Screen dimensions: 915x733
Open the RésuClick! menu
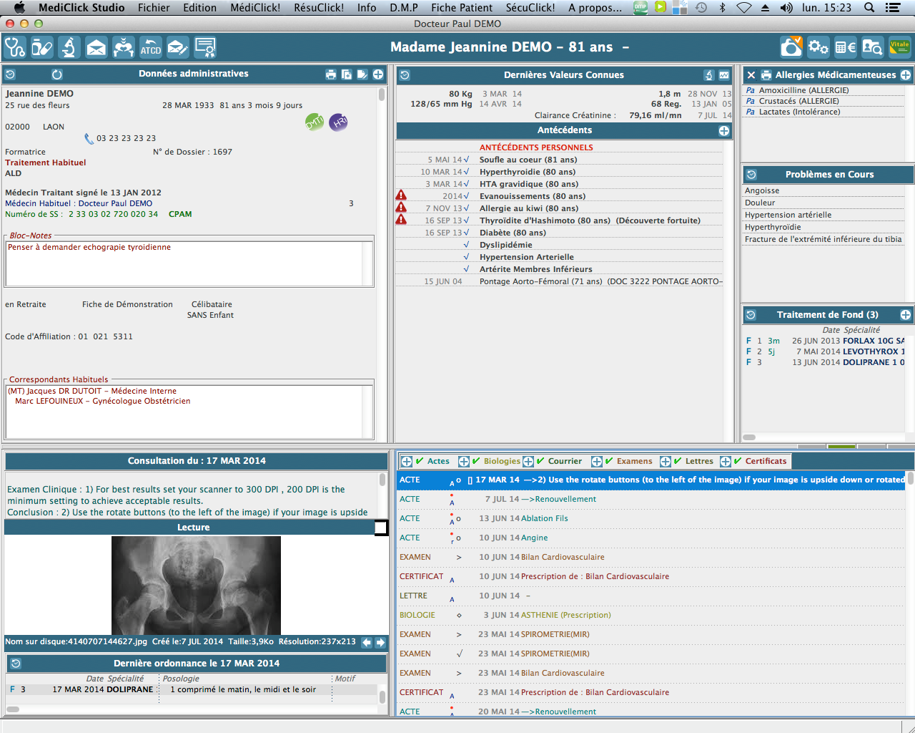point(319,8)
